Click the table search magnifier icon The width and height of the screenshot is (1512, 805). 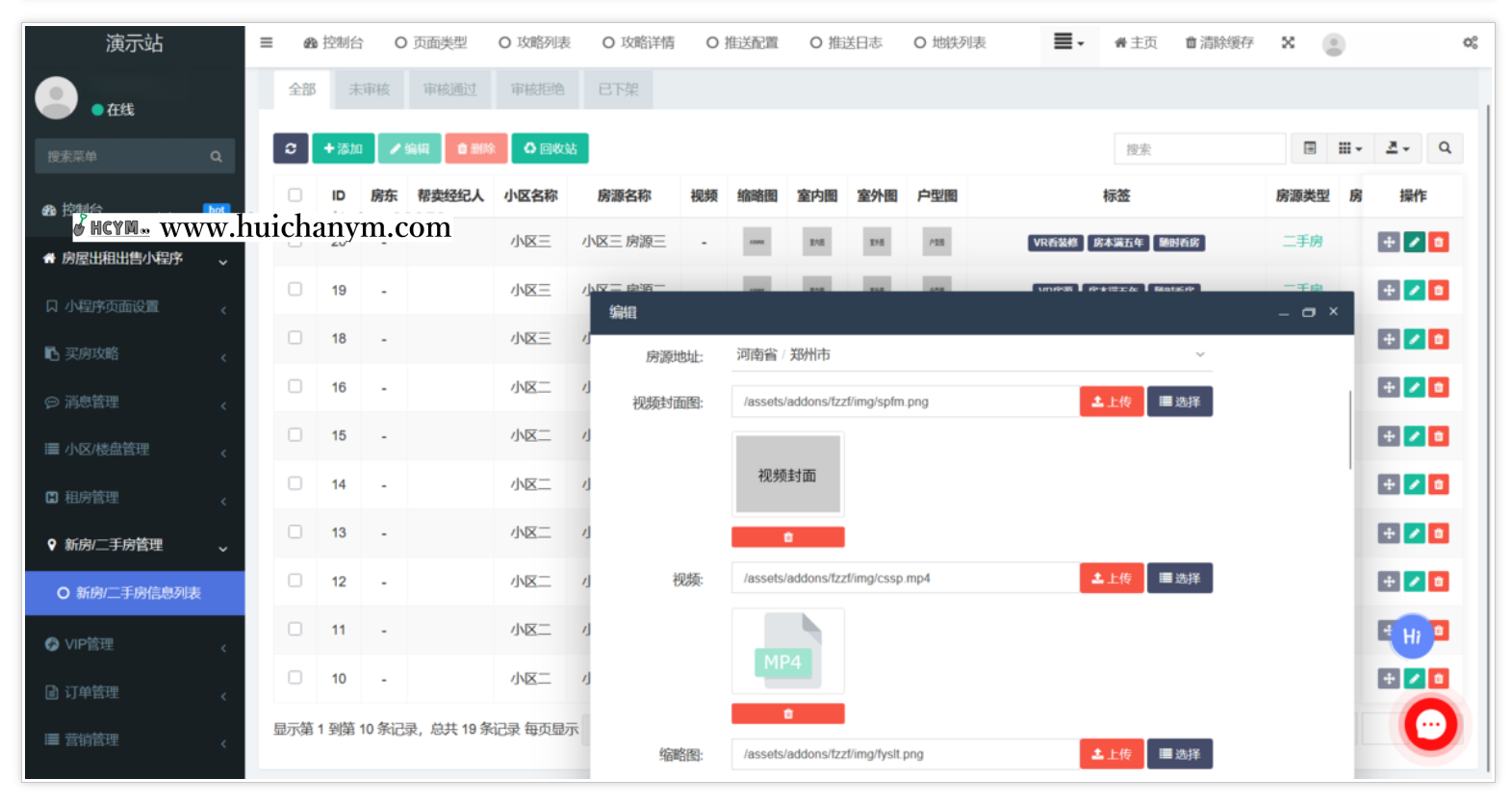coord(1444,148)
